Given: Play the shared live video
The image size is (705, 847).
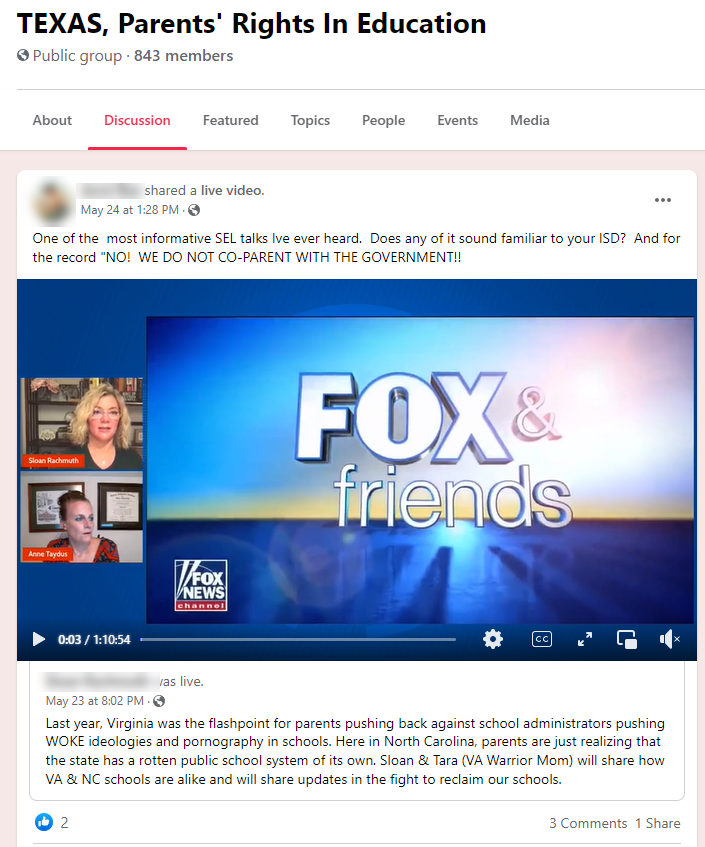Looking at the screenshot, I should tap(38, 640).
